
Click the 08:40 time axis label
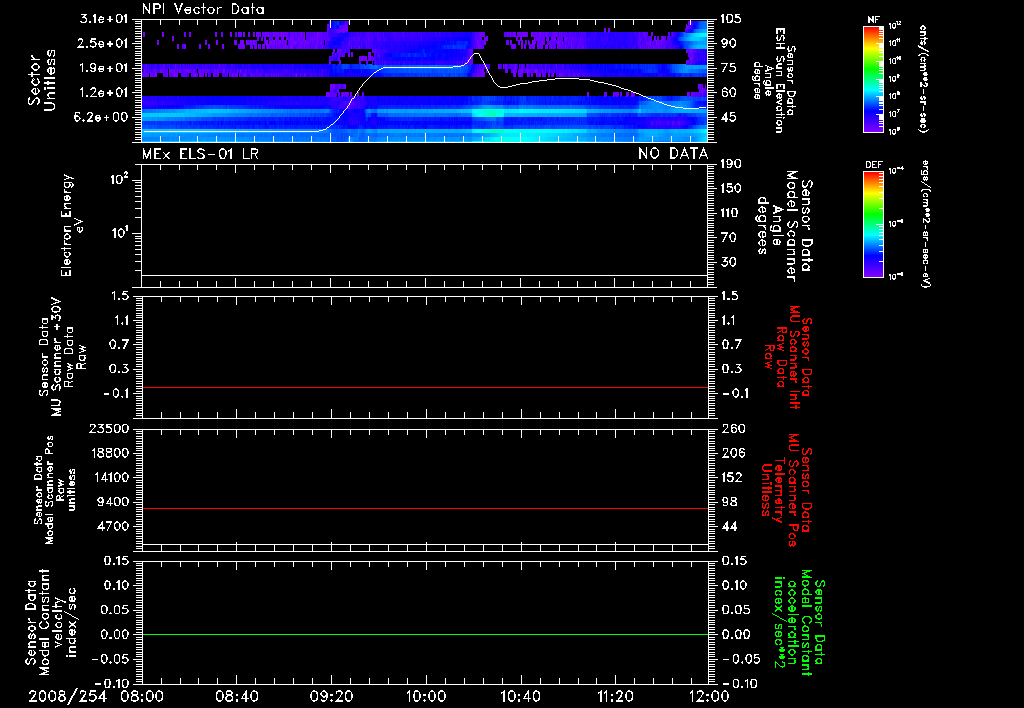click(237, 695)
